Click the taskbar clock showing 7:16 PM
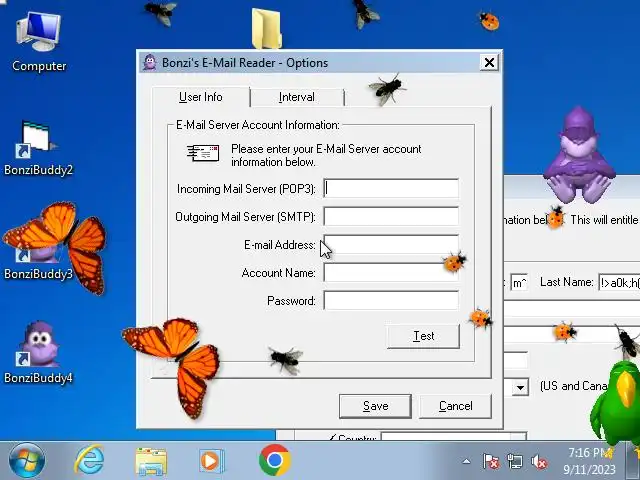 coord(589,461)
